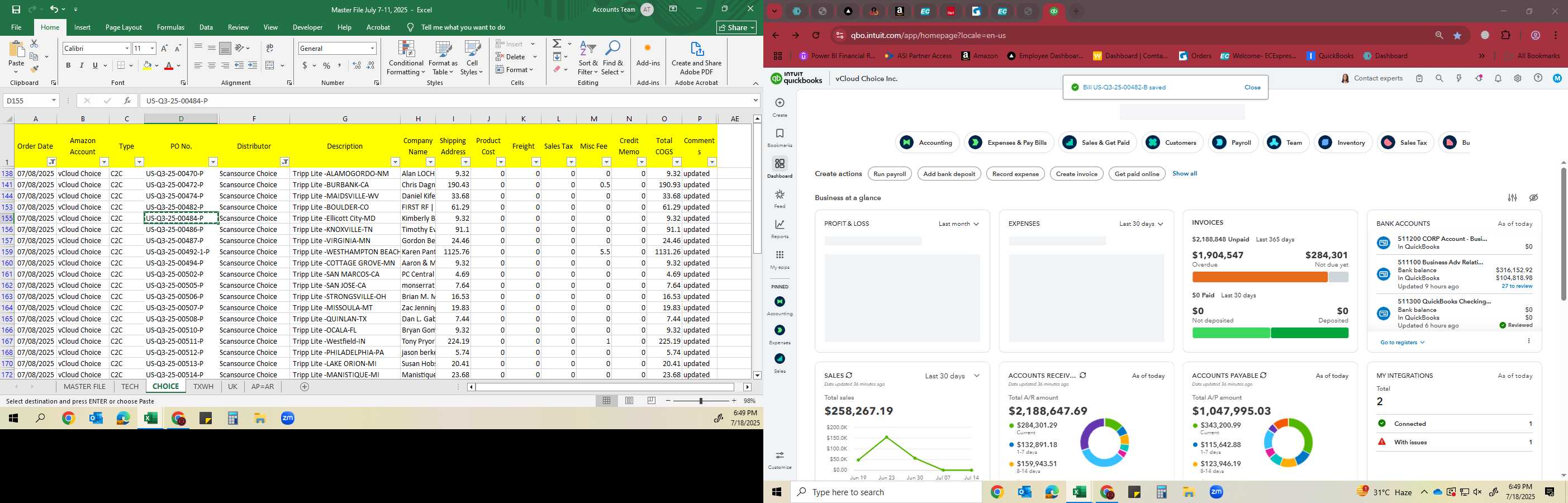Viewport: 1568px width, 503px height.
Task: Open PO No. column filter dropdown
Action: click(213, 162)
